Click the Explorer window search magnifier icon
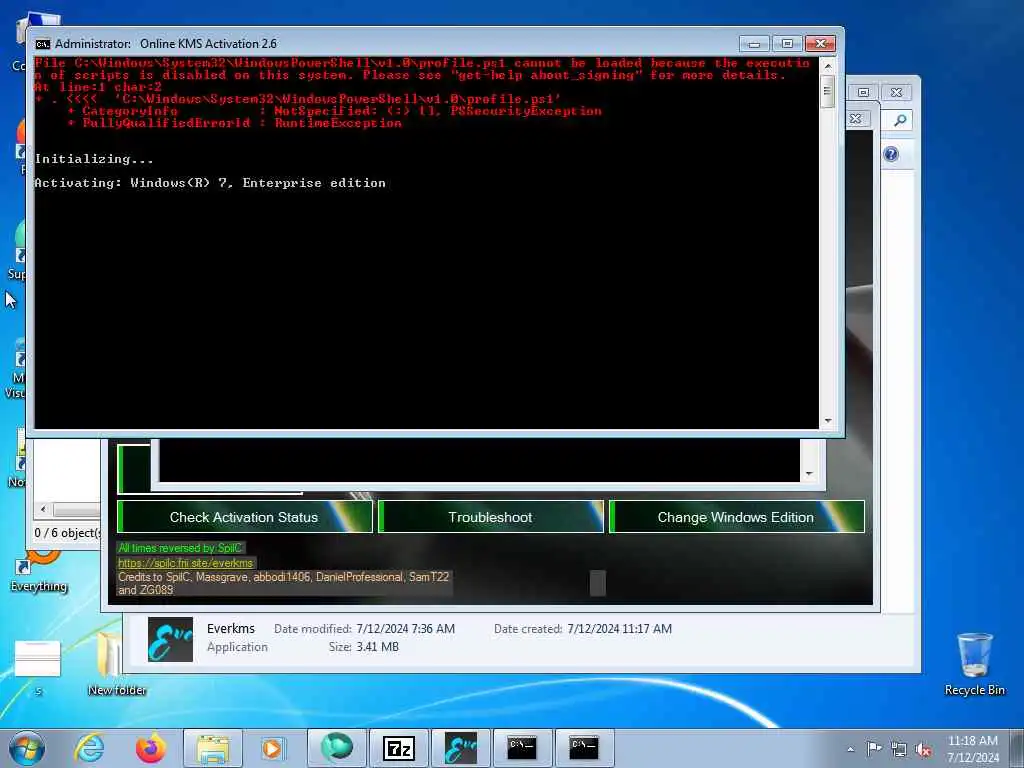Image resolution: width=1024 pixels, height=768 pixels. (x=900, y=120)
